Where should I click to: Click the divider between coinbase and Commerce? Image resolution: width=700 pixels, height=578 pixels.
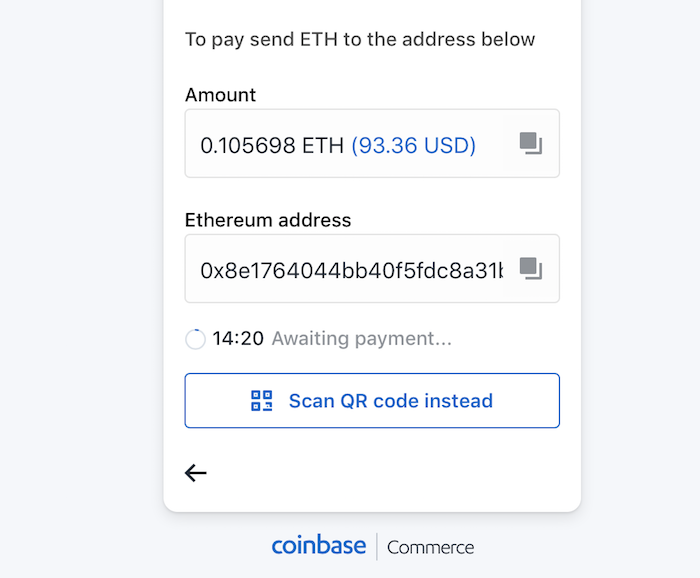(377, 546)
